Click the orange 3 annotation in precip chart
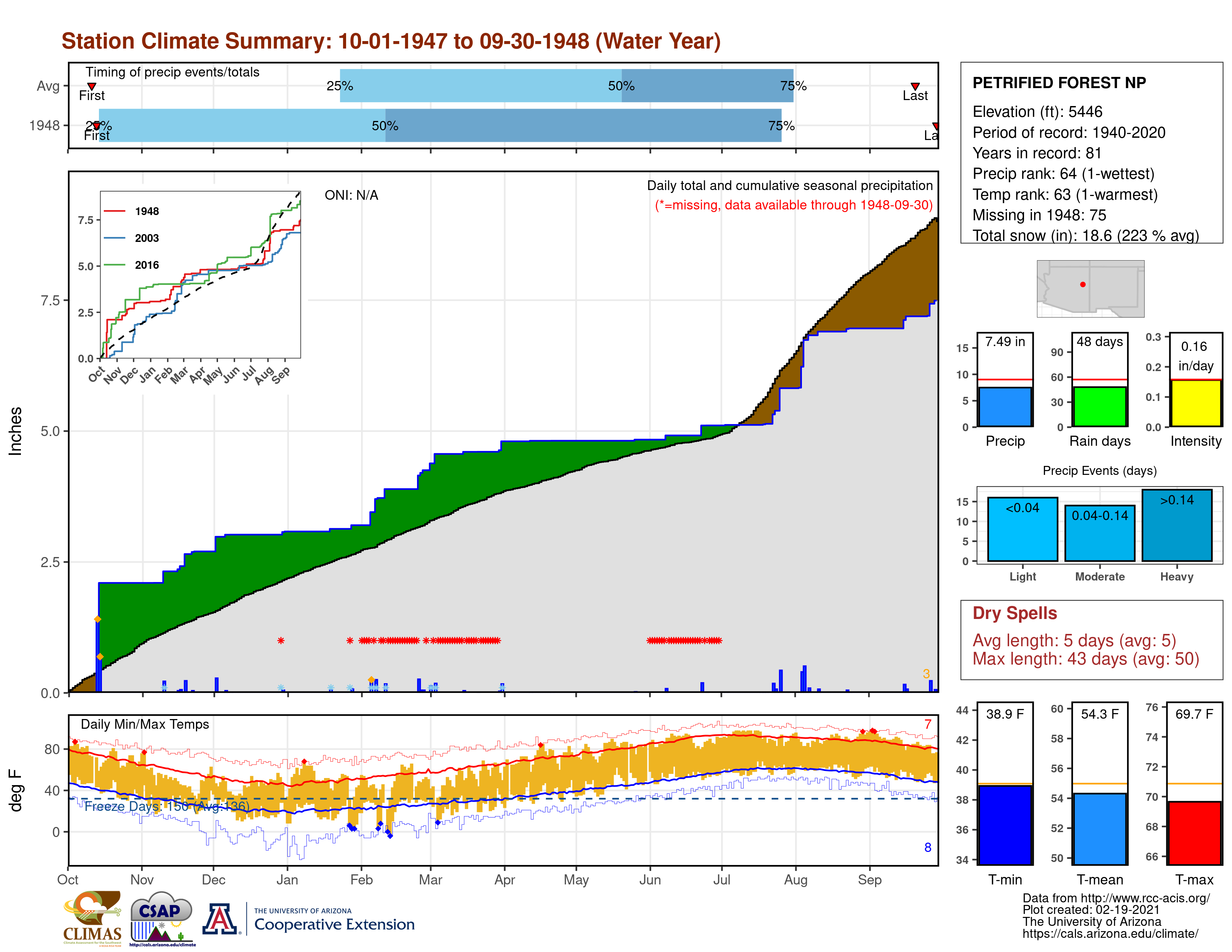This screenshot has width=1232, height=952. point(926,674)
